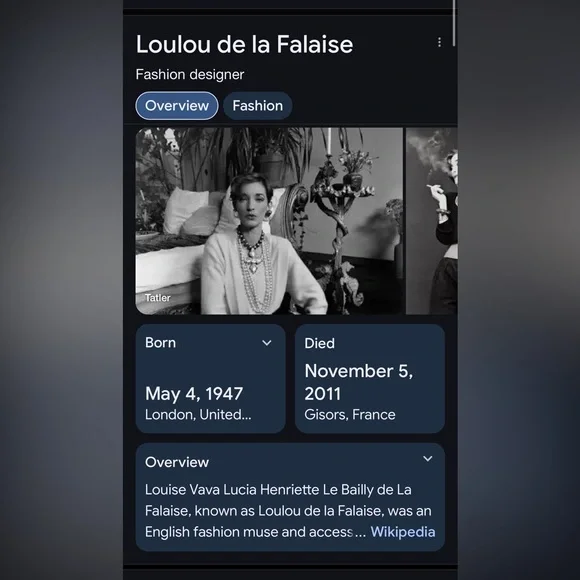
Task: Tap the November 5, 2011 death date
Action: pos(358,382)
